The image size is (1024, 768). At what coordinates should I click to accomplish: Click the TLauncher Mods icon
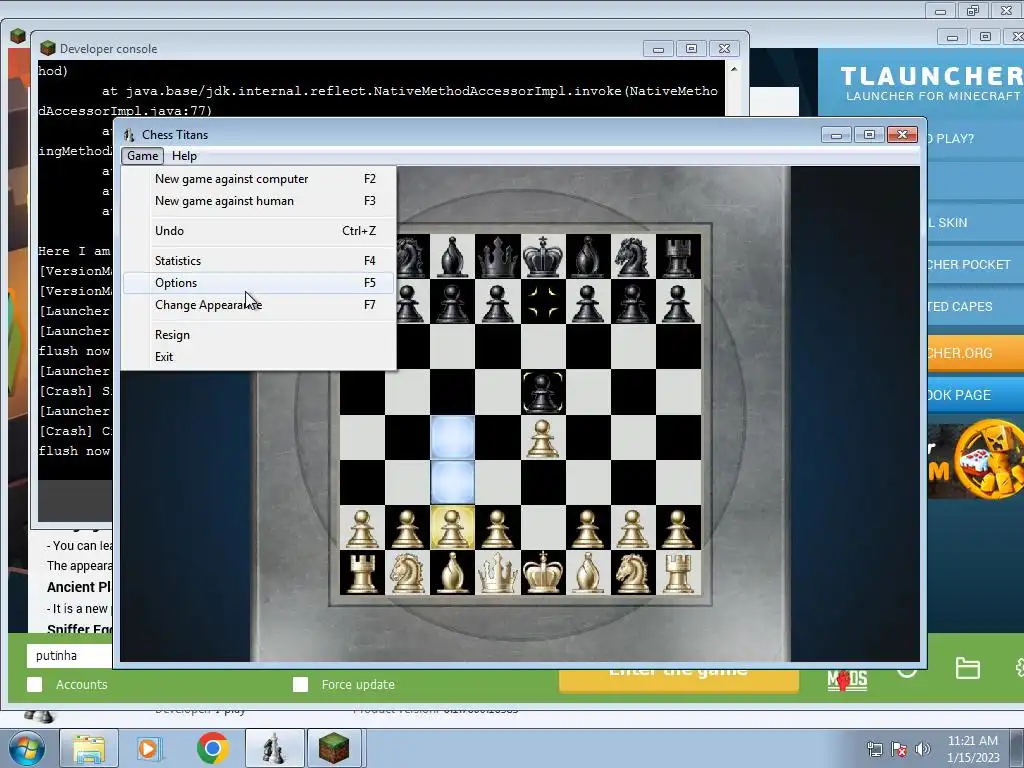point(847,680)
